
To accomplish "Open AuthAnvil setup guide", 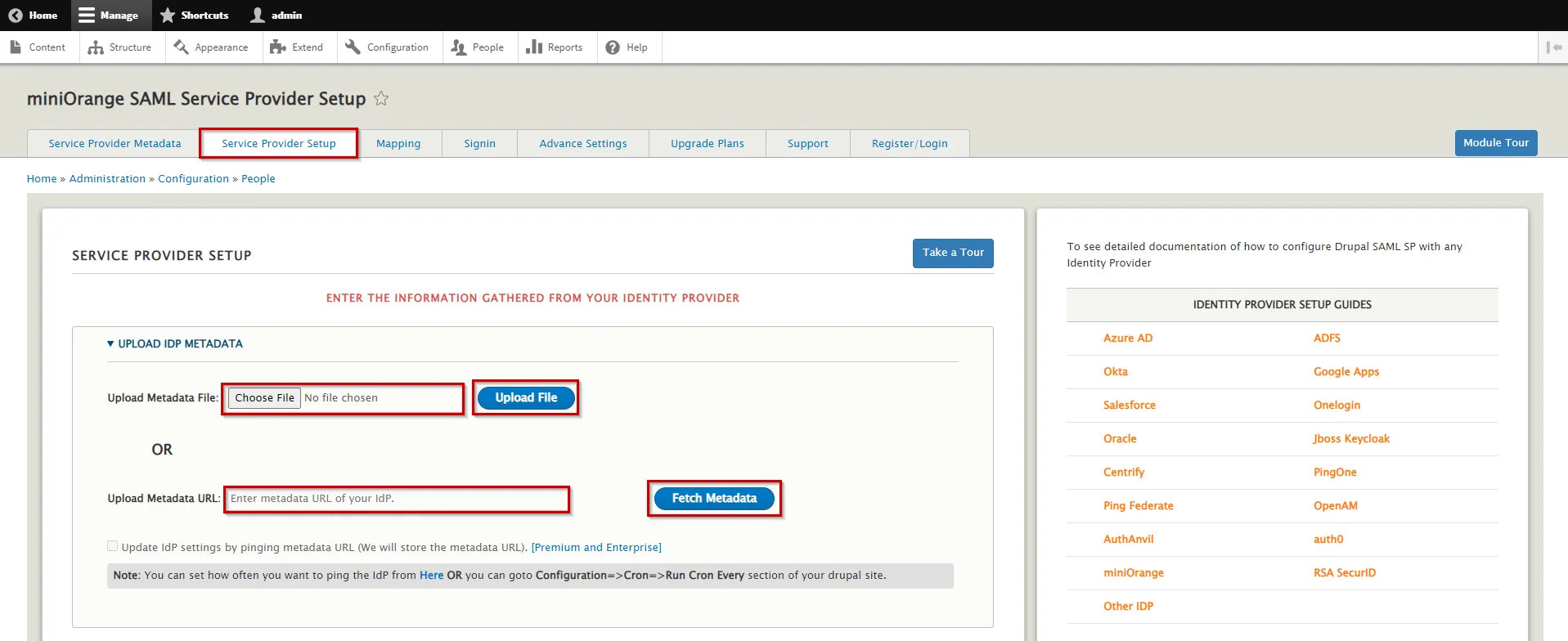I will (1129, 539).
